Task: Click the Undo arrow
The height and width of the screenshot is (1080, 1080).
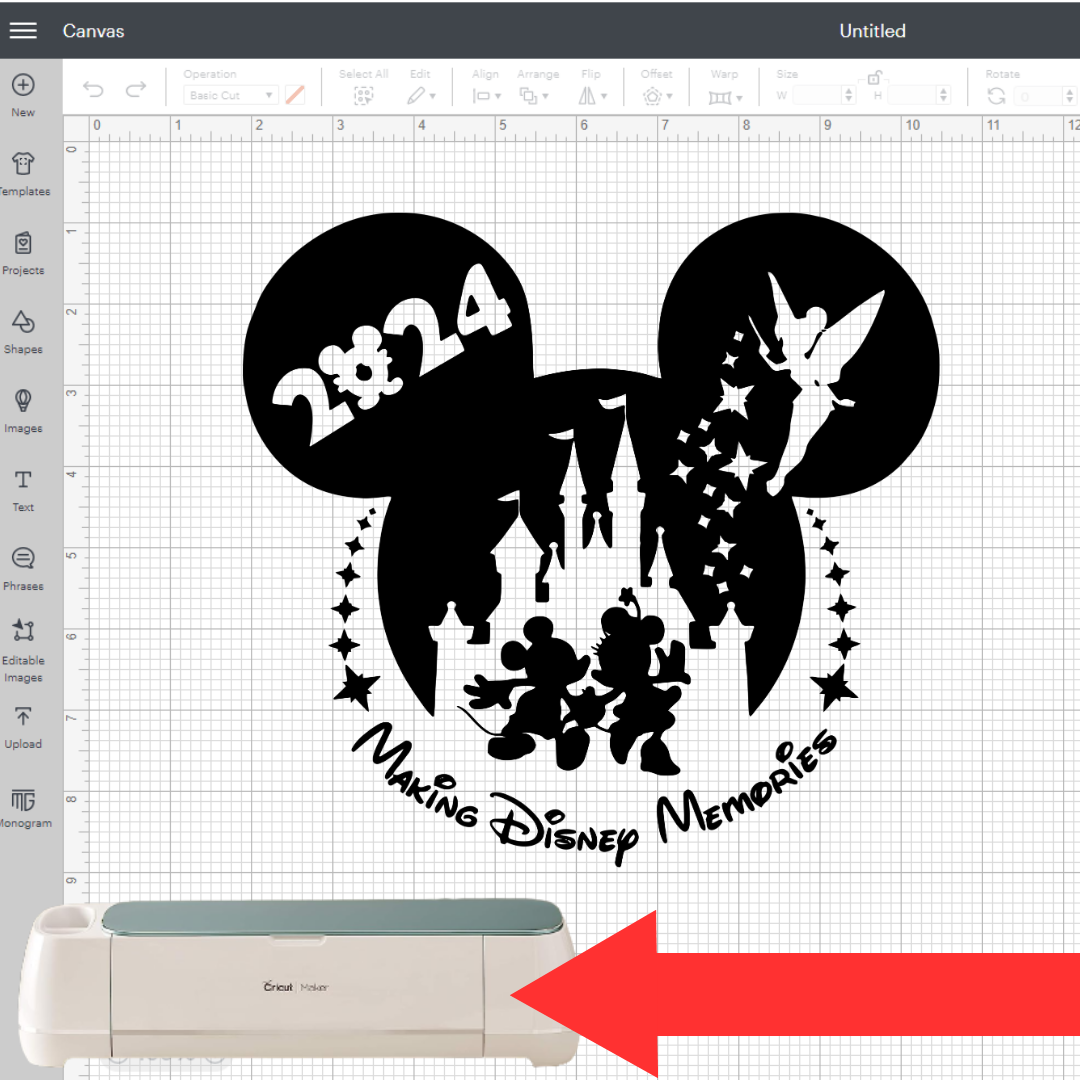Action: pyautogui.click(x=93, y=90)
